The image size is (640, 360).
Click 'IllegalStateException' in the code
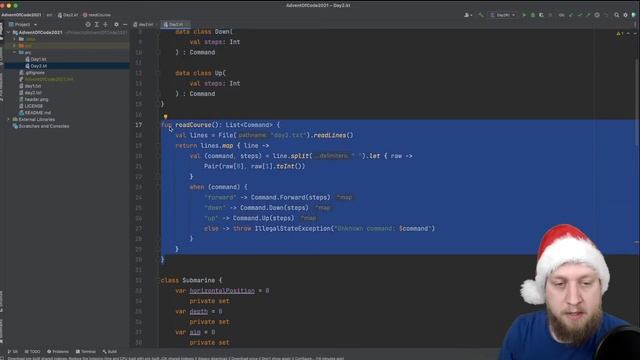pos(292,229)
